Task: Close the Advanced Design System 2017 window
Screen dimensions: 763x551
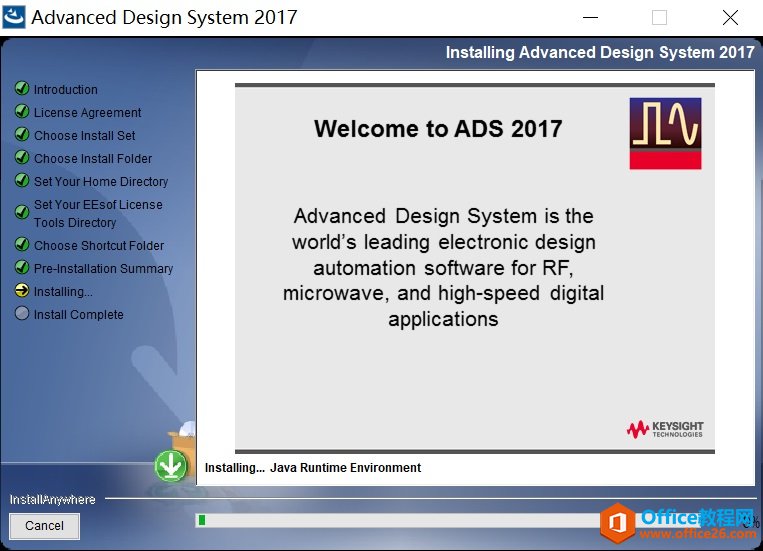Action: [730, 18]
